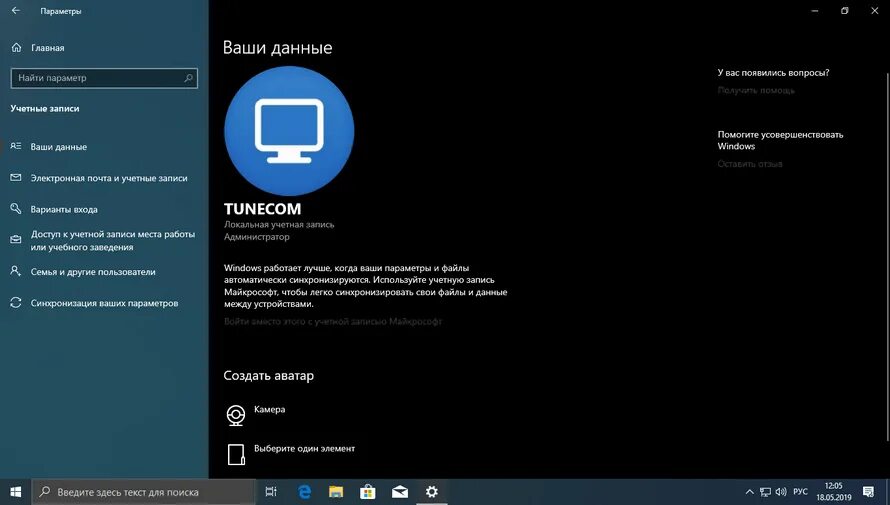The width and height of the screenshot is (890, 505).
Task: Choose Камера to create an avatar
Action: 270,409
